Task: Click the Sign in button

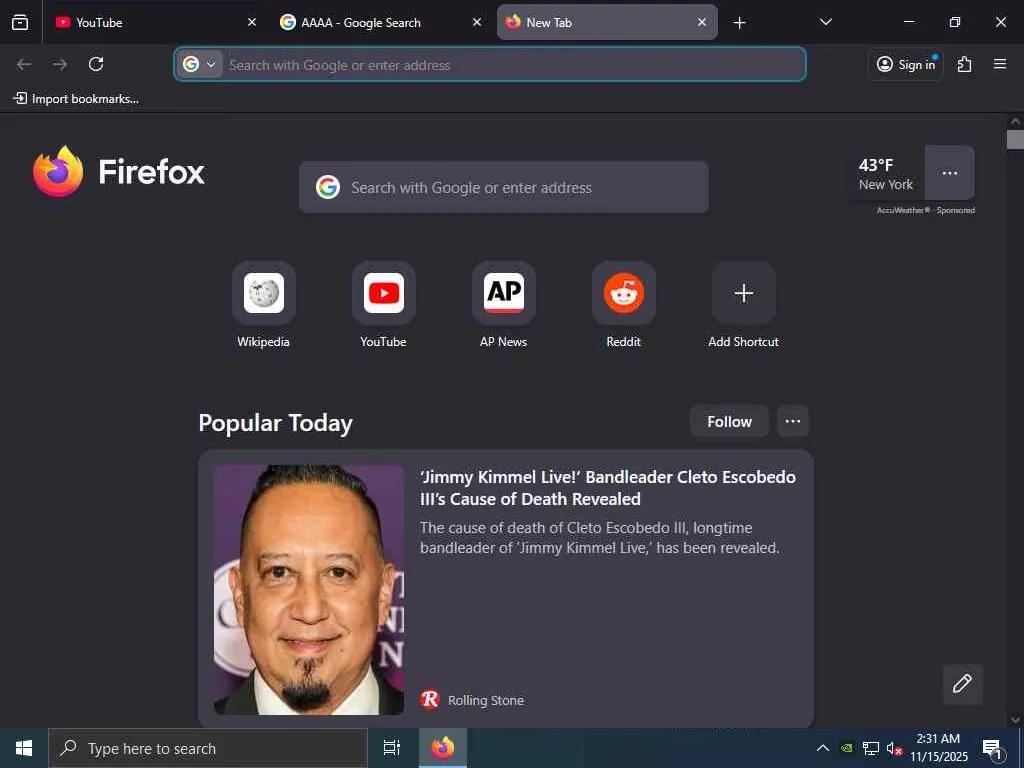Action: (x=906, y=64)
